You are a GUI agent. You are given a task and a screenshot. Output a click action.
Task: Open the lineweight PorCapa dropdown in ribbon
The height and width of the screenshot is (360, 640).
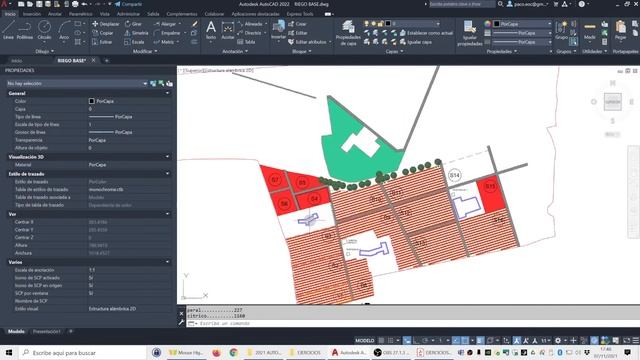point(523,33)
